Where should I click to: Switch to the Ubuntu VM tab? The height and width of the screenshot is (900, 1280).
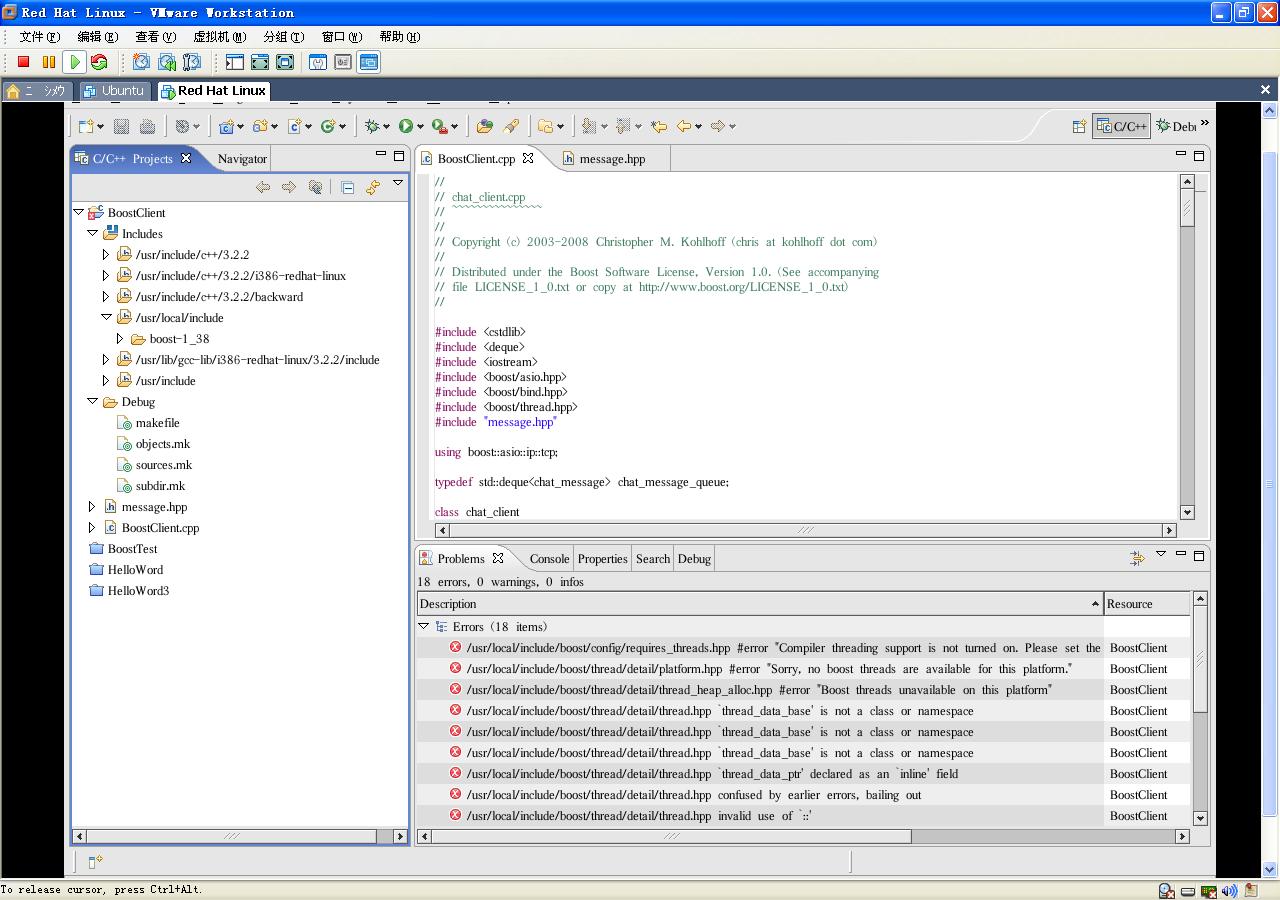(x=114, y=90)
